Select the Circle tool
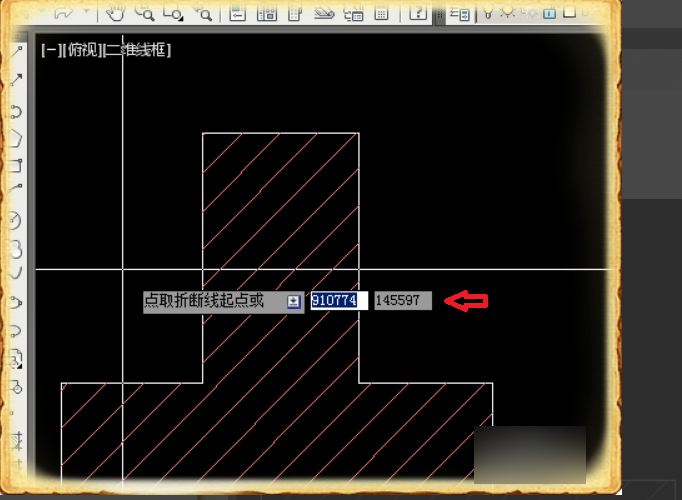The height and width of the screenshot is (500, 682). pos(16,220)
